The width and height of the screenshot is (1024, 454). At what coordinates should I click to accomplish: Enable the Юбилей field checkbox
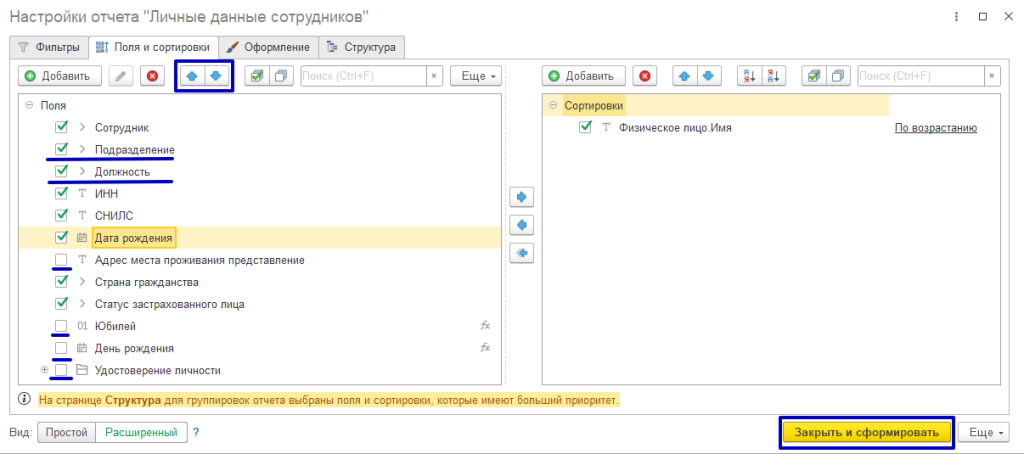point(62,326)
